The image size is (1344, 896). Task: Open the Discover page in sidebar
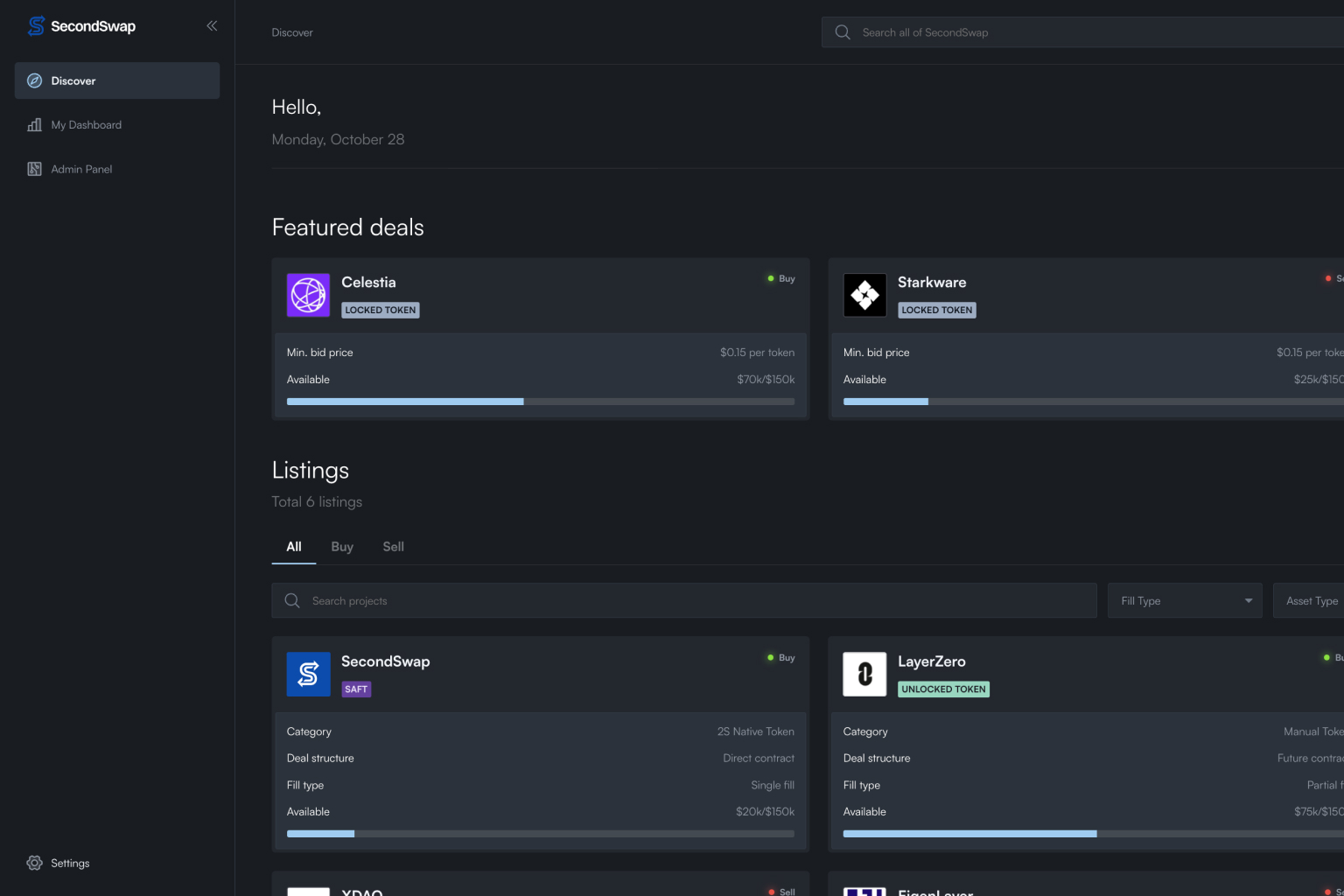117,80
